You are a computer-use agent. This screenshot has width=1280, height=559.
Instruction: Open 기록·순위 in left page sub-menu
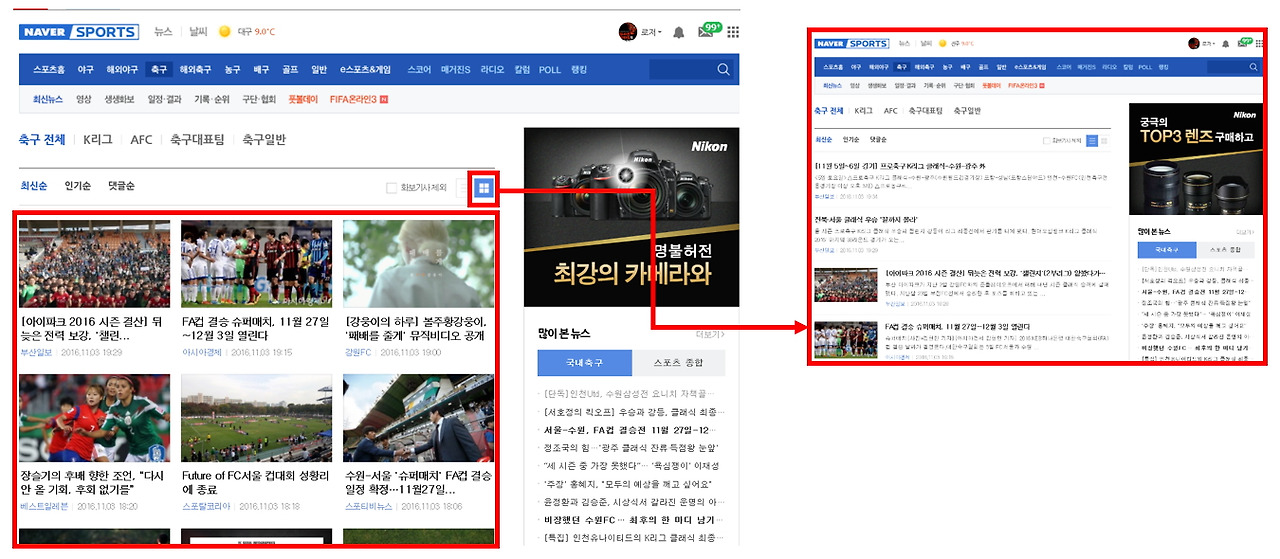click(x=212, y=100)
